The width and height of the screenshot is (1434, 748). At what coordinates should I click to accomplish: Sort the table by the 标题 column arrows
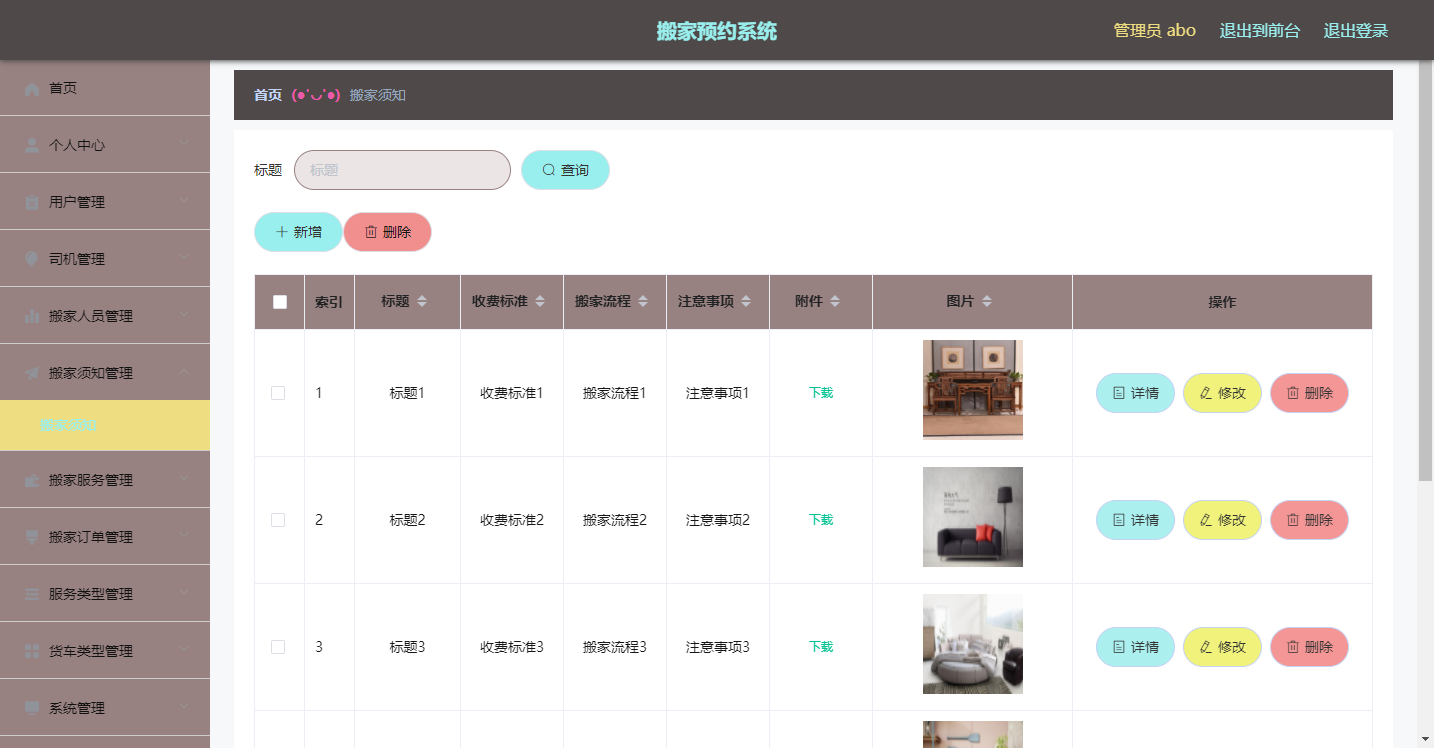click(422, 302)
